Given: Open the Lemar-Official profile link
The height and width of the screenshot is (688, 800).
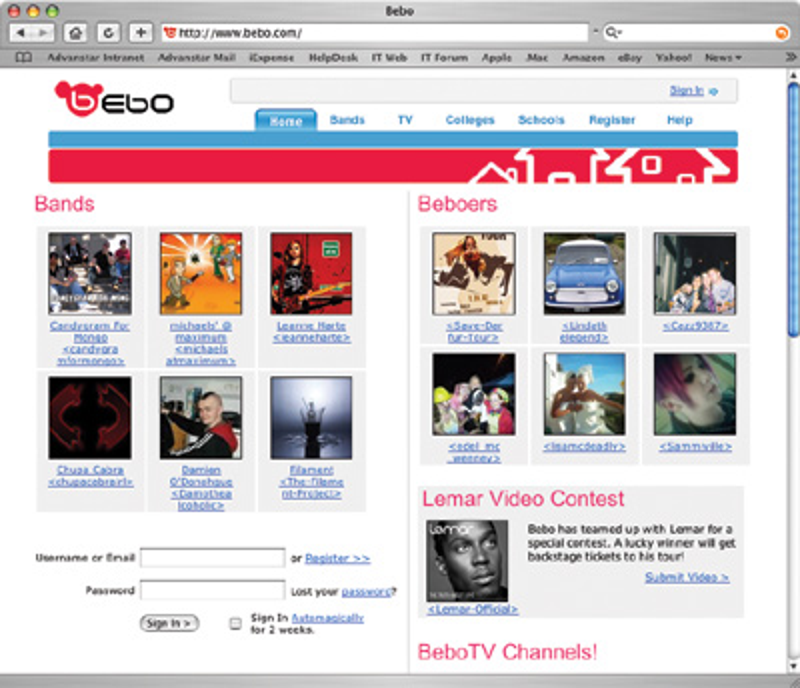Looking at the screenshot, I should point(472,609).
